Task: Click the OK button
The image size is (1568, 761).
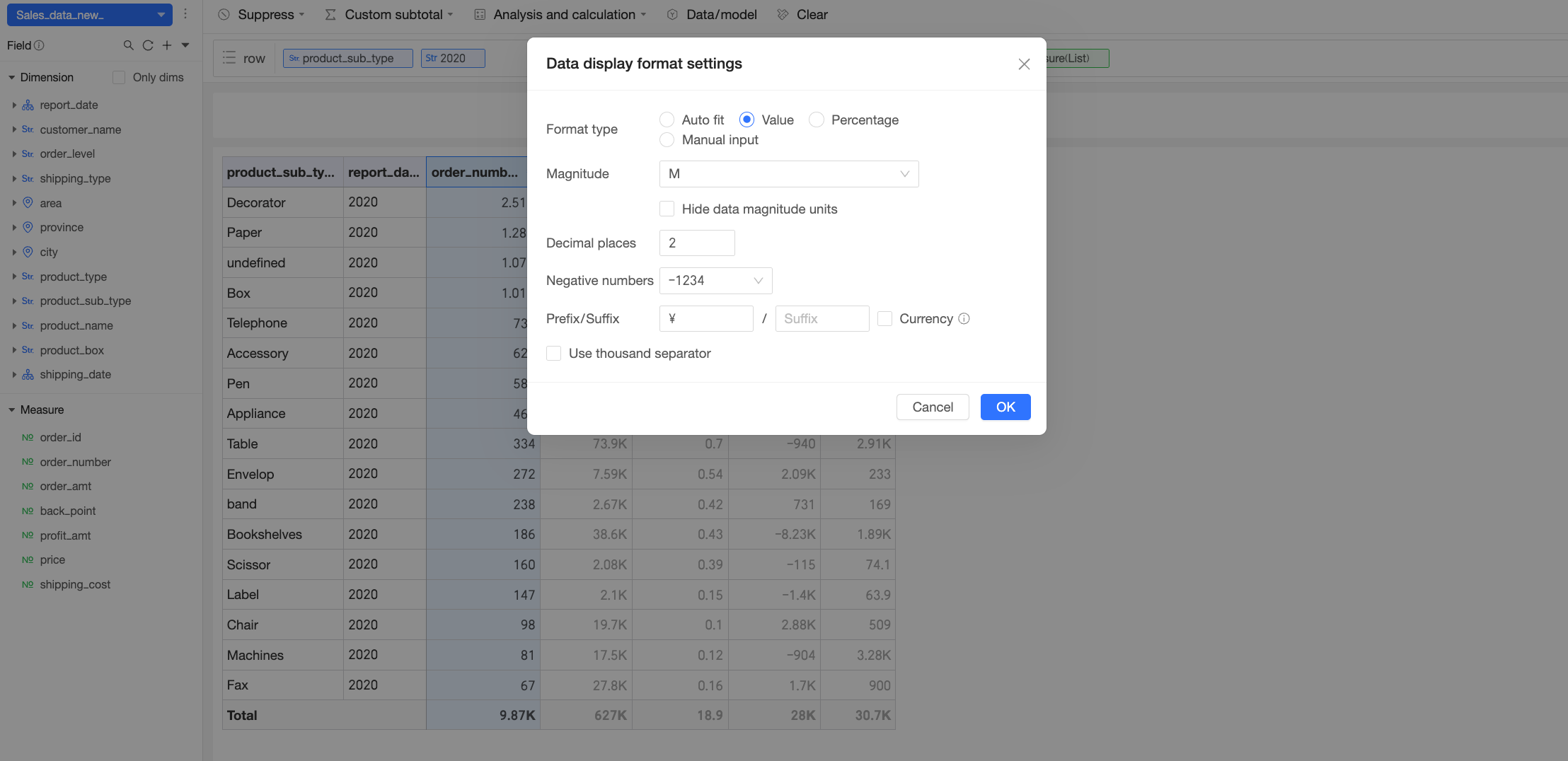Action: tap(1005, 407)
